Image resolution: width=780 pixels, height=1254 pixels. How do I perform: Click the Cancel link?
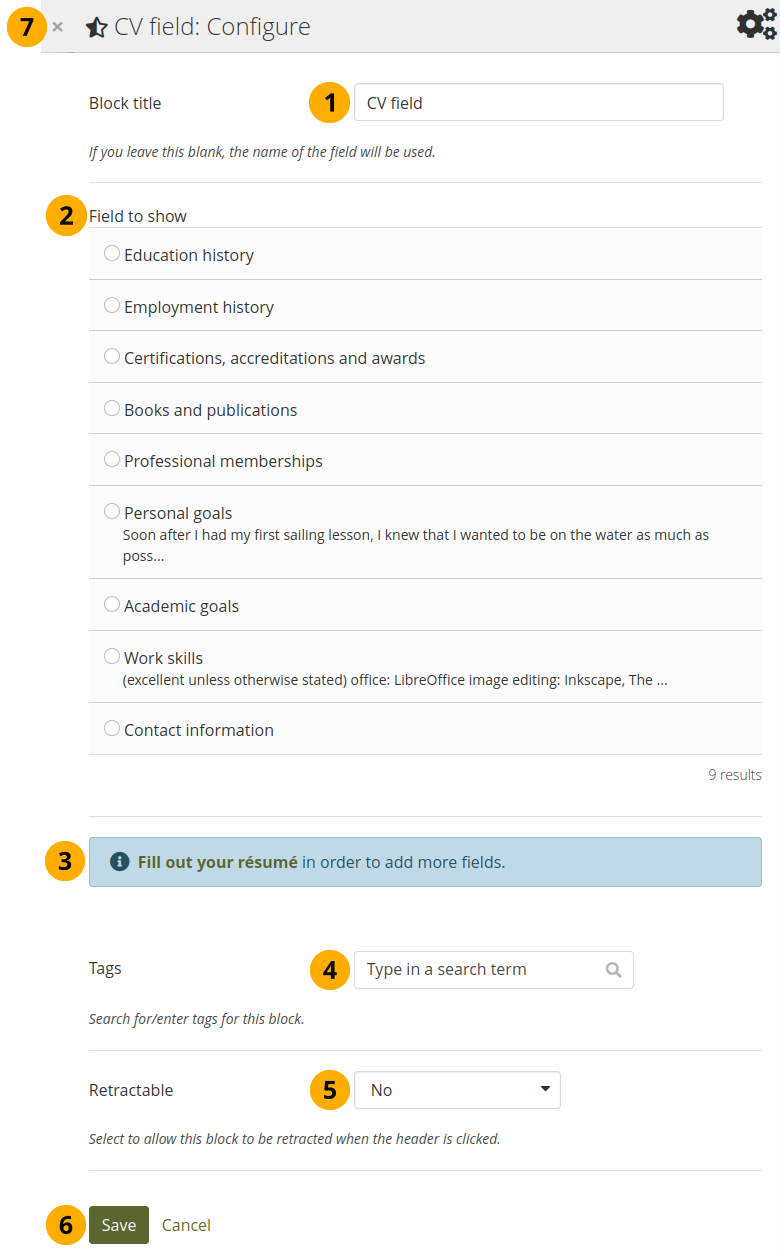point(186,1225)
